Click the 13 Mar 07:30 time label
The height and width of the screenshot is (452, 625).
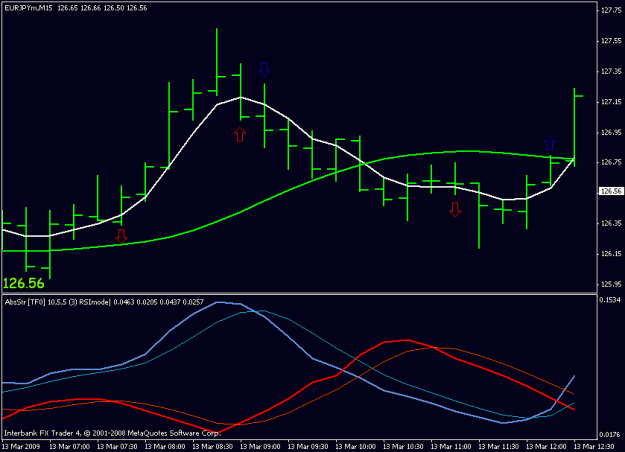point(117,446)
